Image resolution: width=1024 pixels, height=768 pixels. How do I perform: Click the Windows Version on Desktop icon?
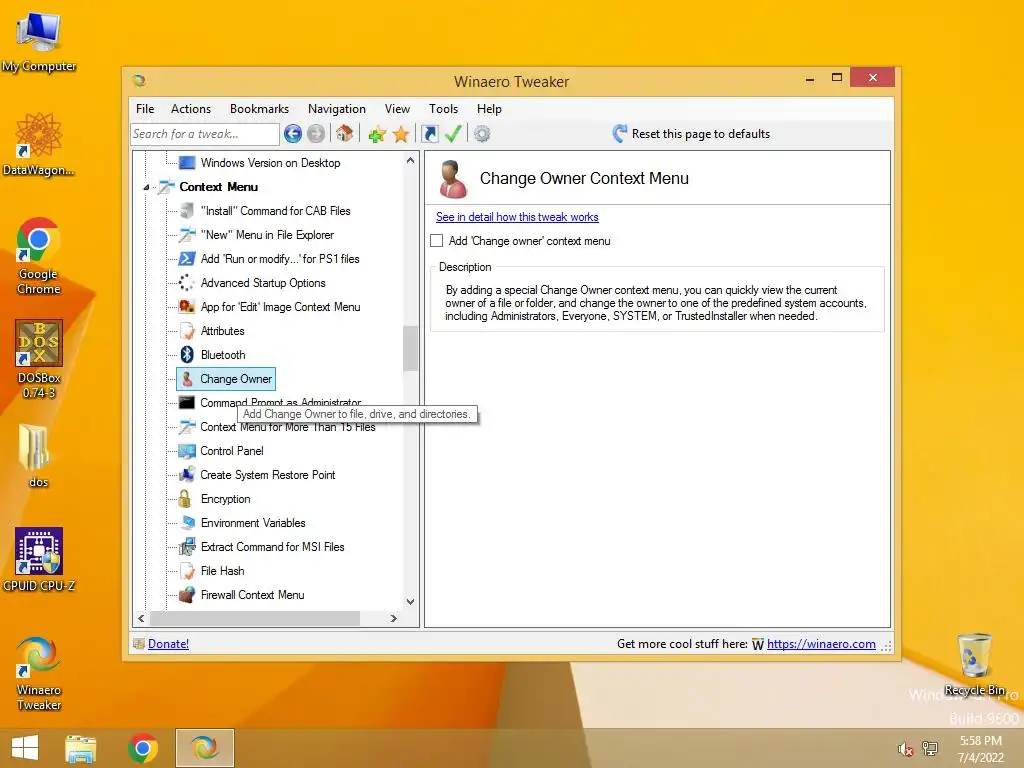pos(187,163)
